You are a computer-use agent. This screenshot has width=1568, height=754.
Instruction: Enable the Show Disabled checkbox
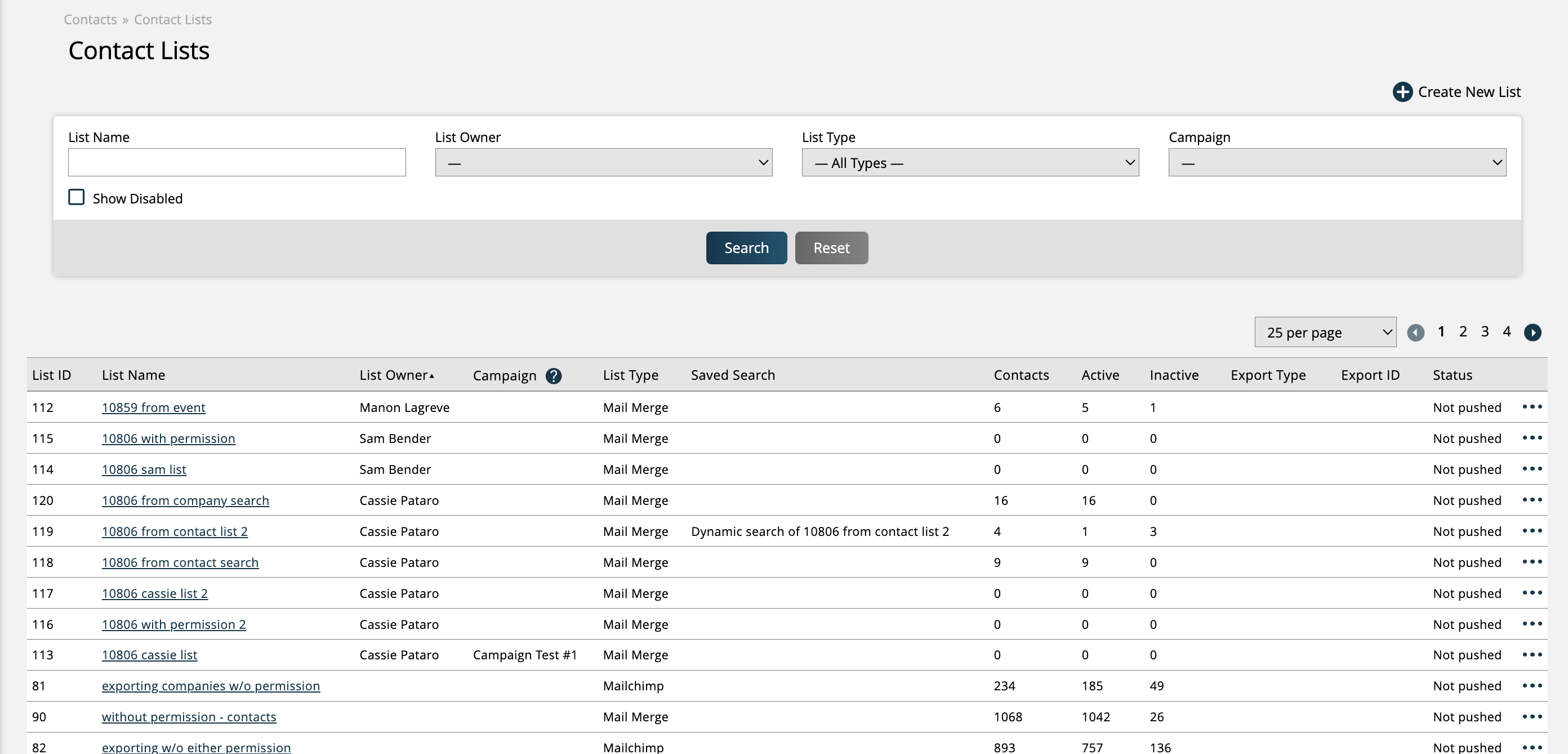point(77,197)
